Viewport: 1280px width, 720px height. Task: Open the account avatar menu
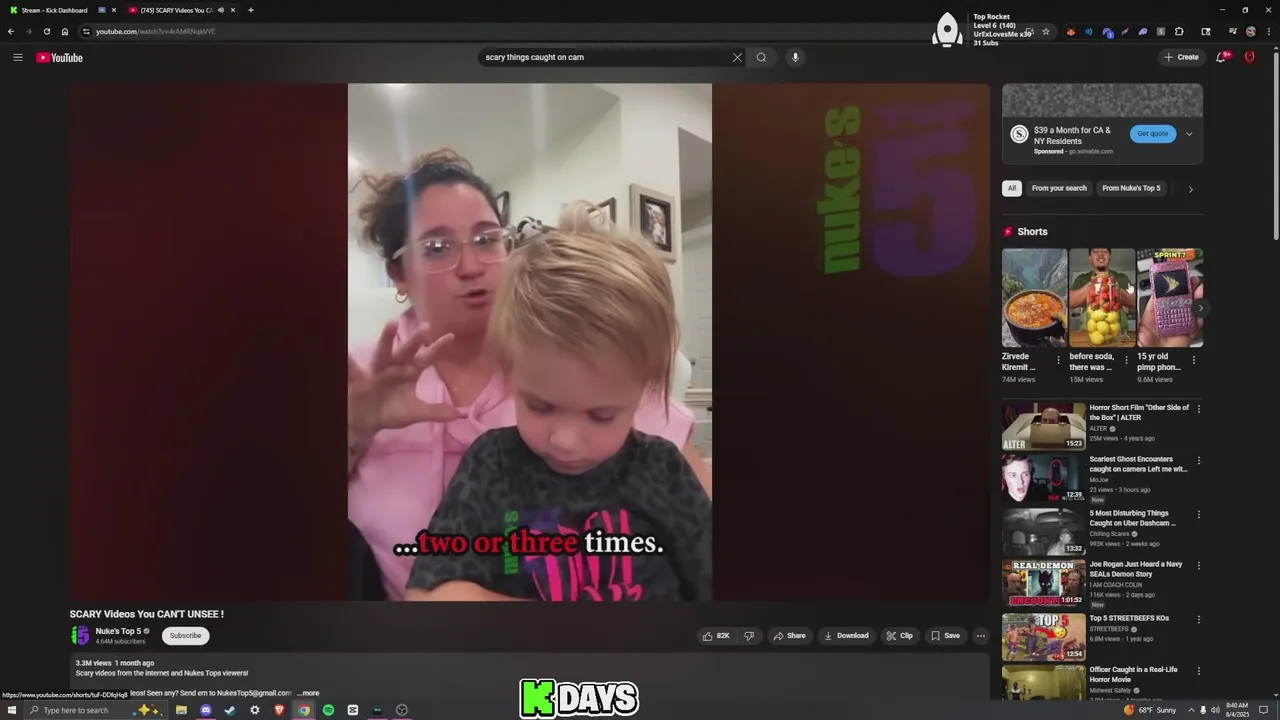click(x=1249, y=57)
